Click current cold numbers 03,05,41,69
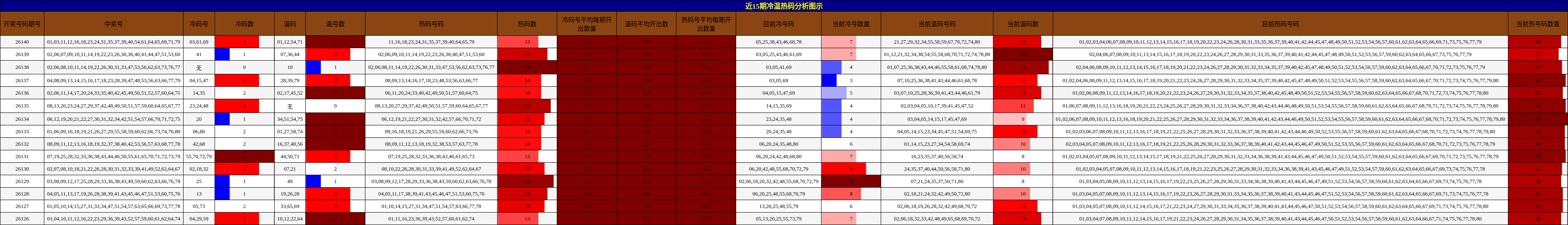This screenshot has height=225, width=1568. 778,67
